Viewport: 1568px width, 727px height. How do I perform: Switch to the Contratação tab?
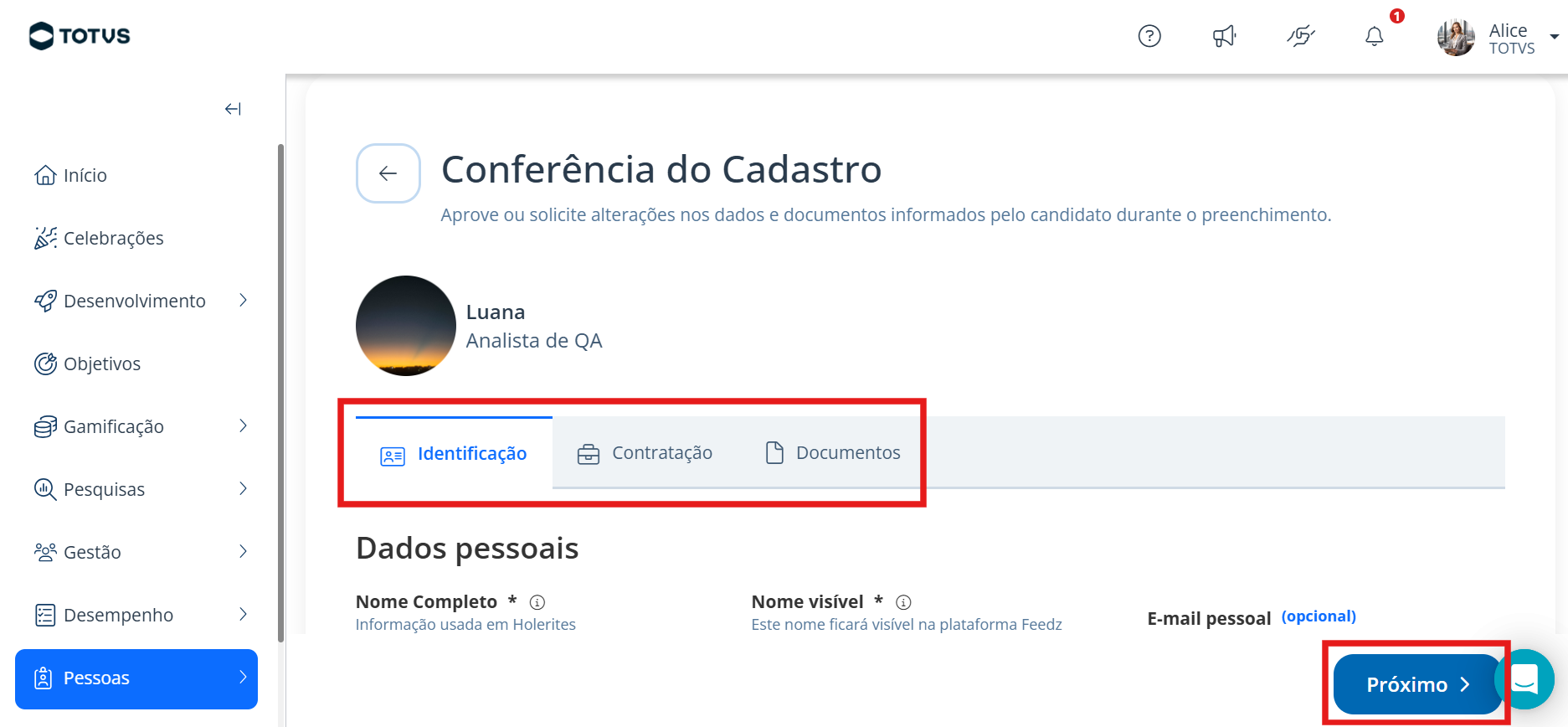coord(645,453)
